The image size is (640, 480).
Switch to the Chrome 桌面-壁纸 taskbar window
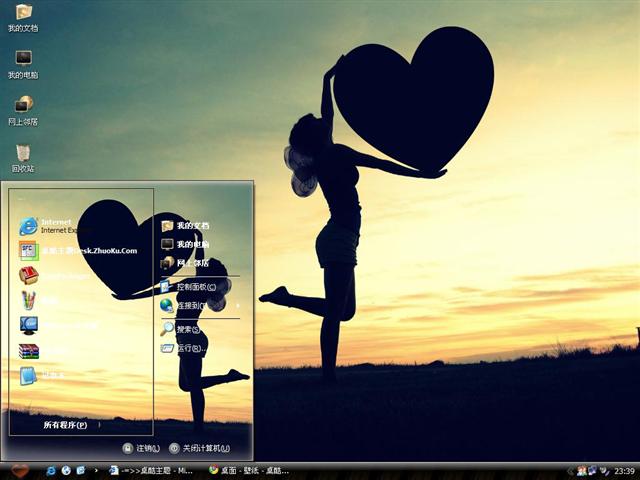coord(249,469)
